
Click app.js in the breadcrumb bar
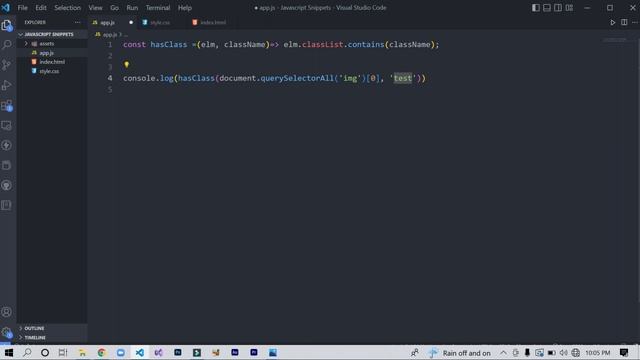pos(109,35)
